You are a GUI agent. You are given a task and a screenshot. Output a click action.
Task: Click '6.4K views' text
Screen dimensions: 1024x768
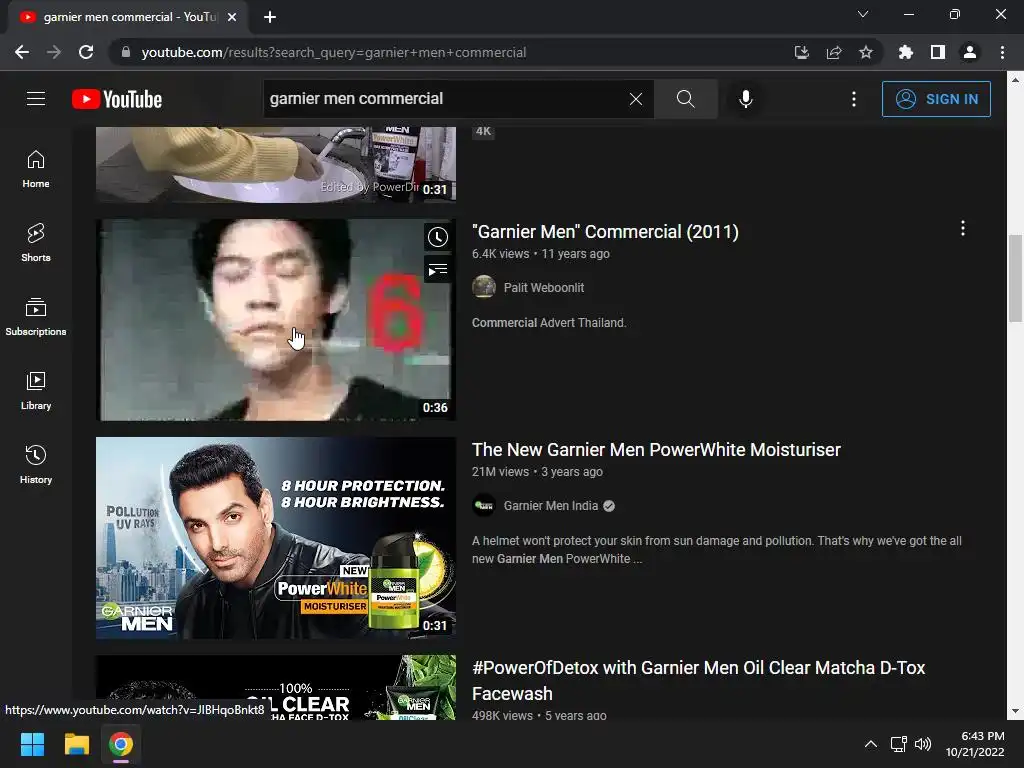(500, 253)
